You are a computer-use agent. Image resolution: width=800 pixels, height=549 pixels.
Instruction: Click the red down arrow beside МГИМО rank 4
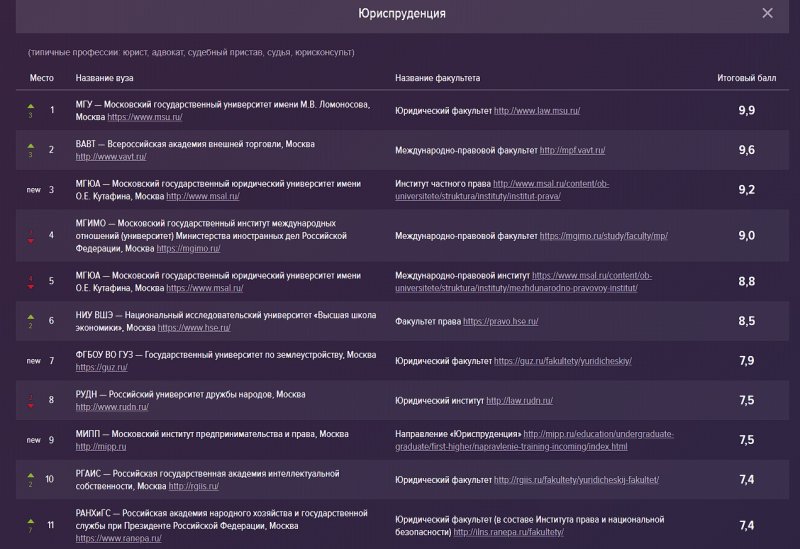click(31, 241)
